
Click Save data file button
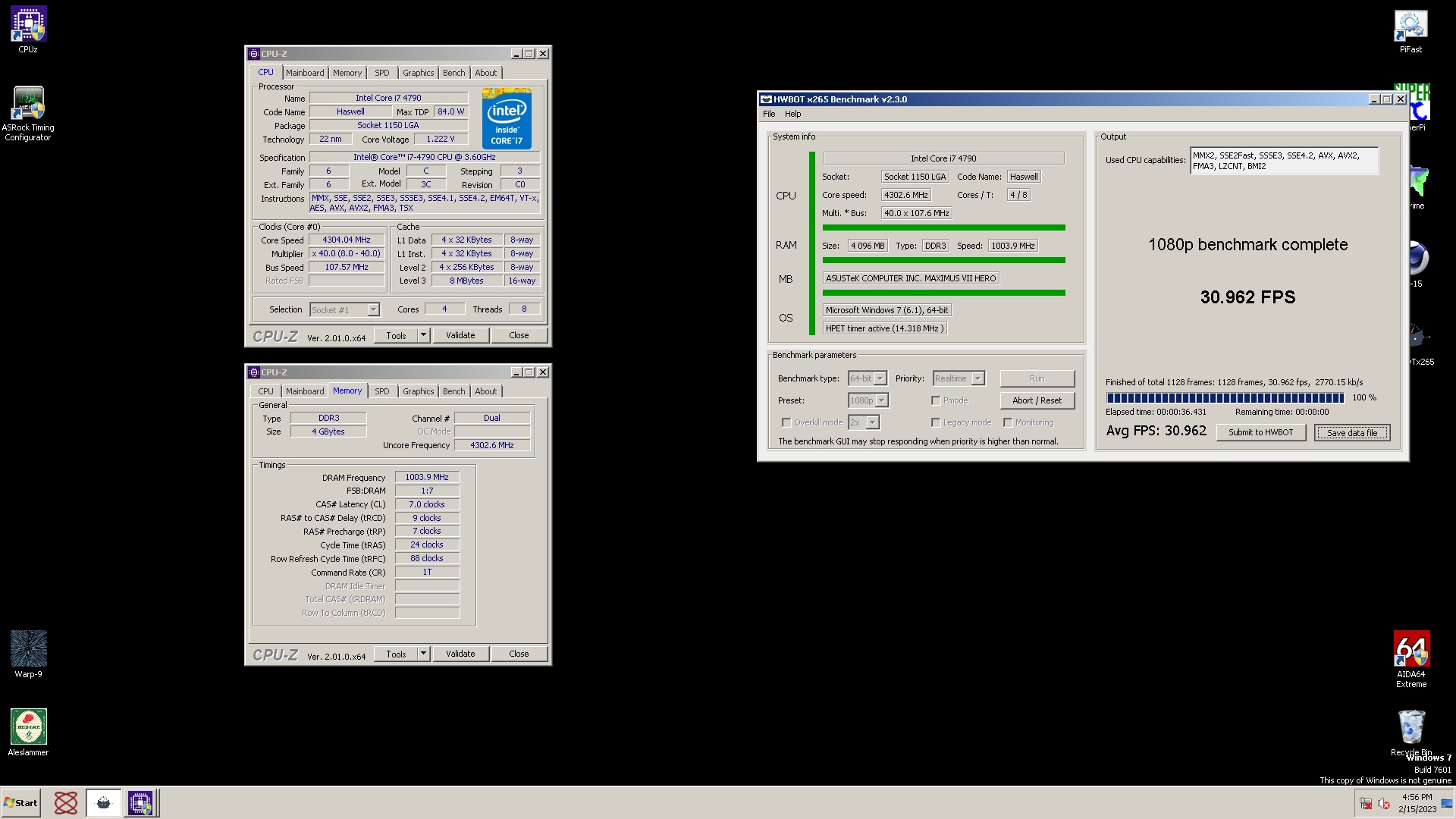(x=1352, y=432)
